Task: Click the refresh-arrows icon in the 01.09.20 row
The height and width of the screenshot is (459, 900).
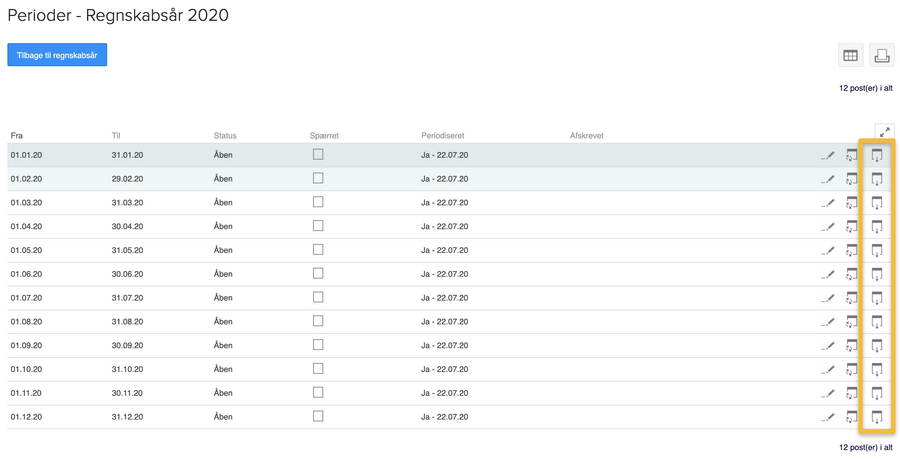Action: 852,346
